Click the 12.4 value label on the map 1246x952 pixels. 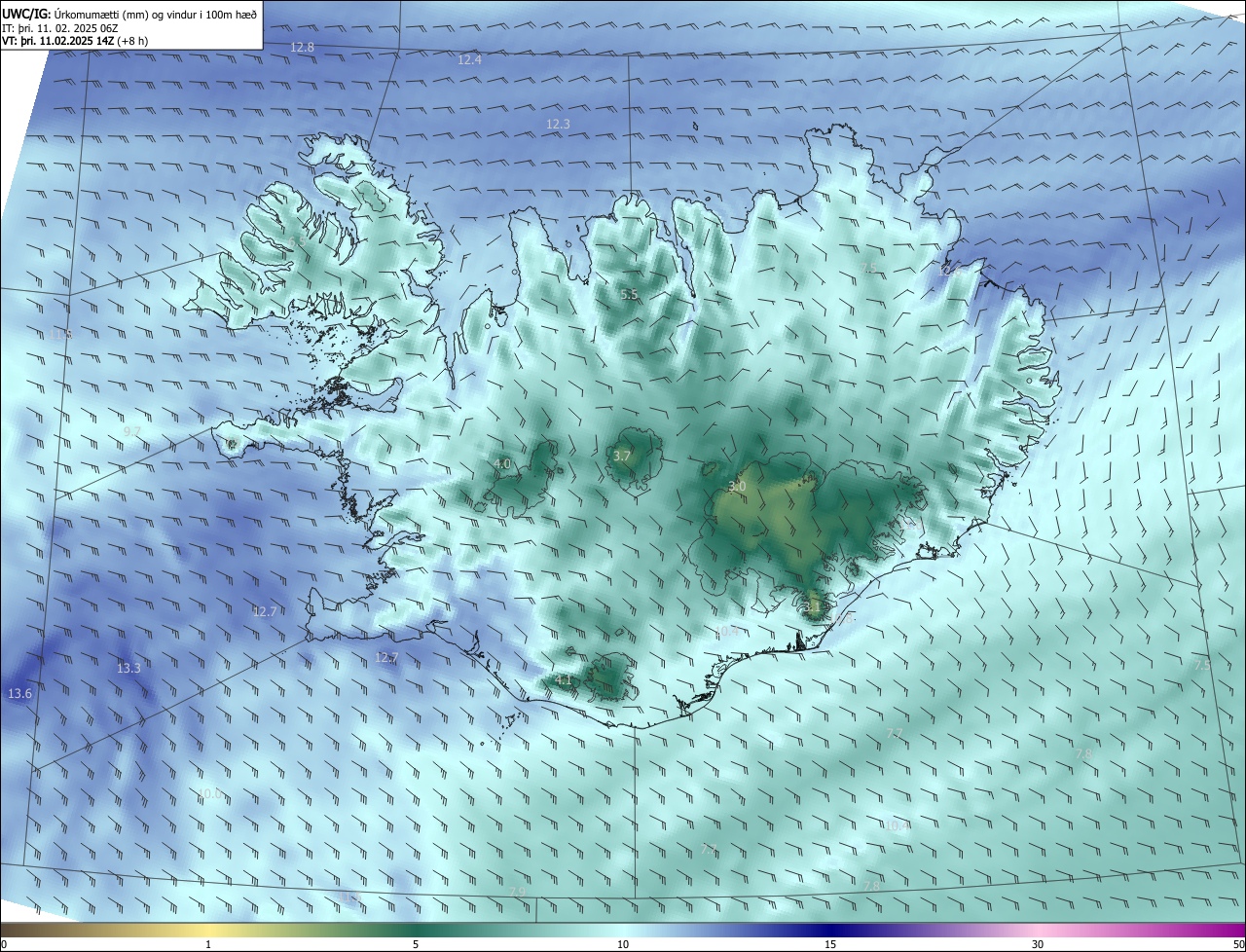point(470,59)
